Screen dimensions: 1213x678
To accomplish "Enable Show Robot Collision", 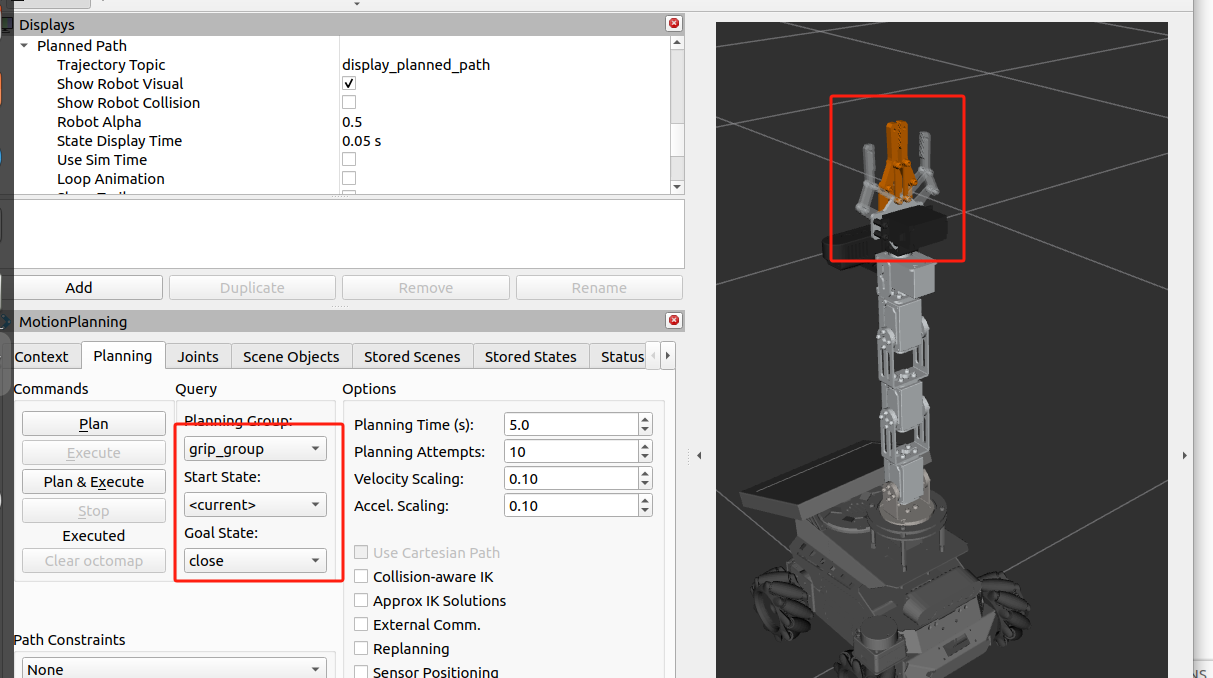I will click(x=349, y=102).
